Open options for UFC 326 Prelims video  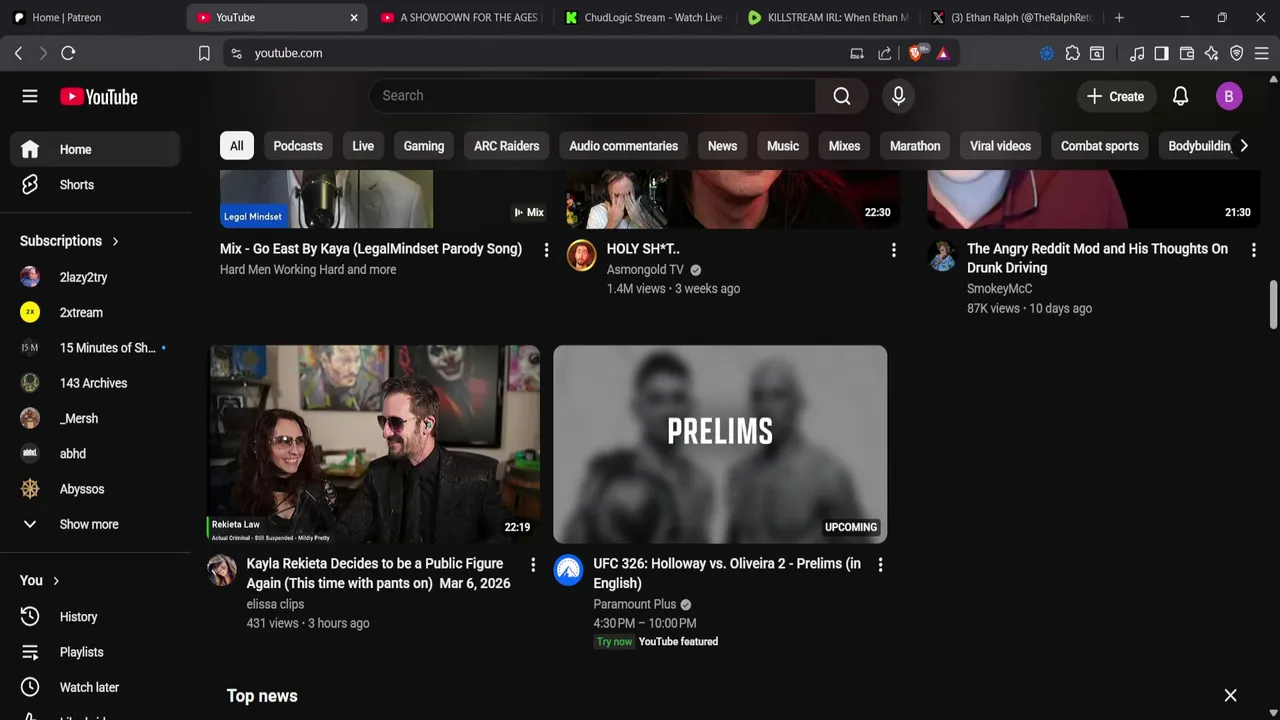pyautogui.click(x=880, y=565)
